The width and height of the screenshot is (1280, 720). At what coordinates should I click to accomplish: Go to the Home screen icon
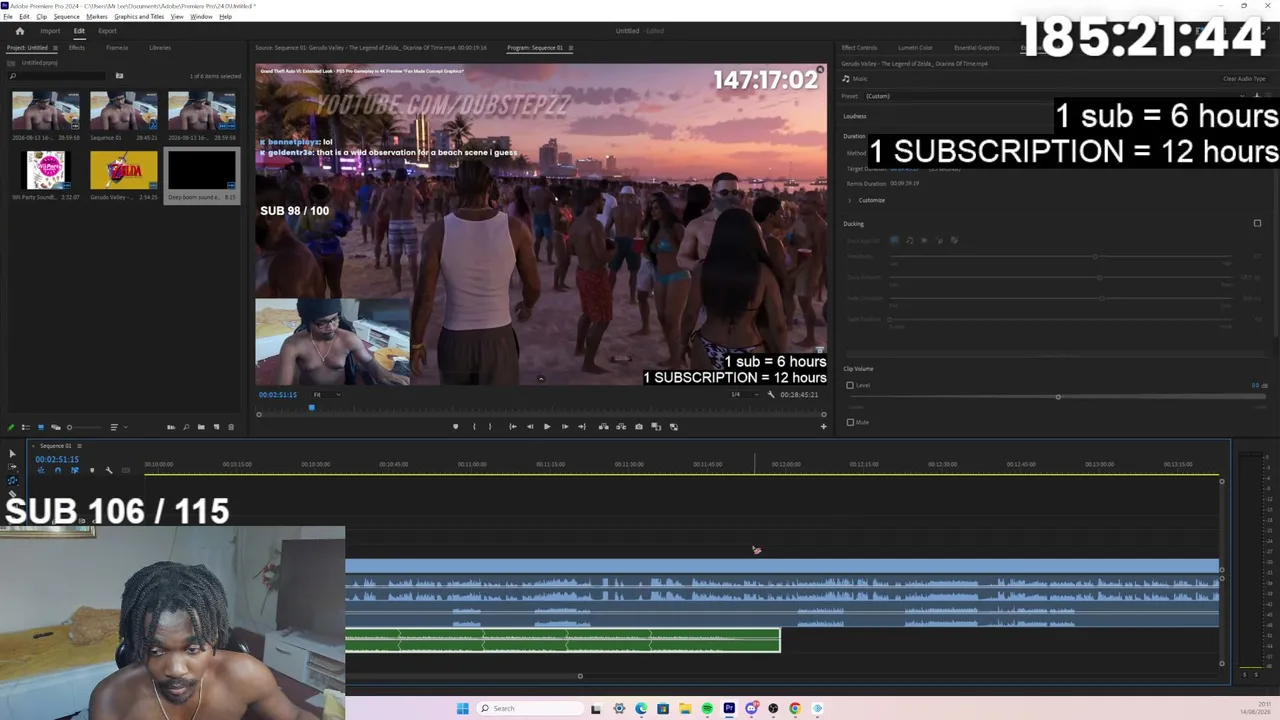19,31
